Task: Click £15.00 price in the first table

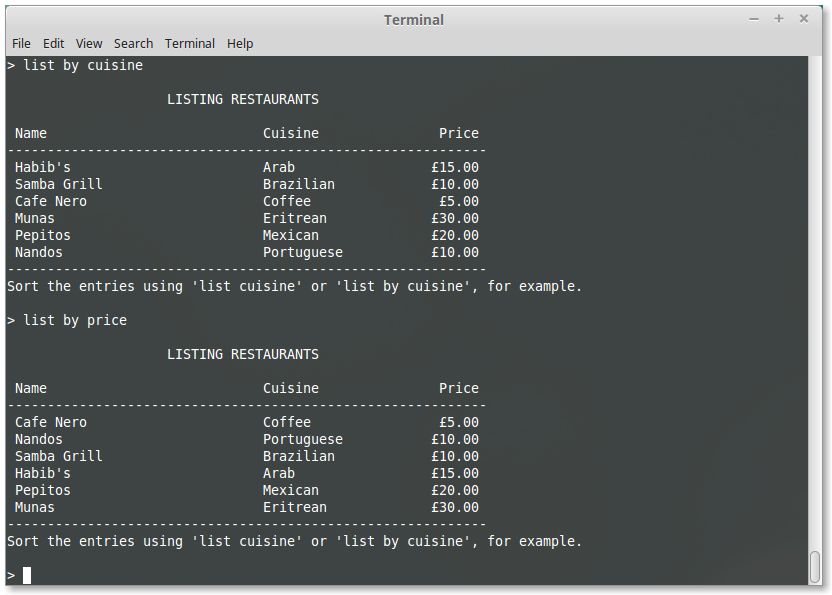Action: 455,167
